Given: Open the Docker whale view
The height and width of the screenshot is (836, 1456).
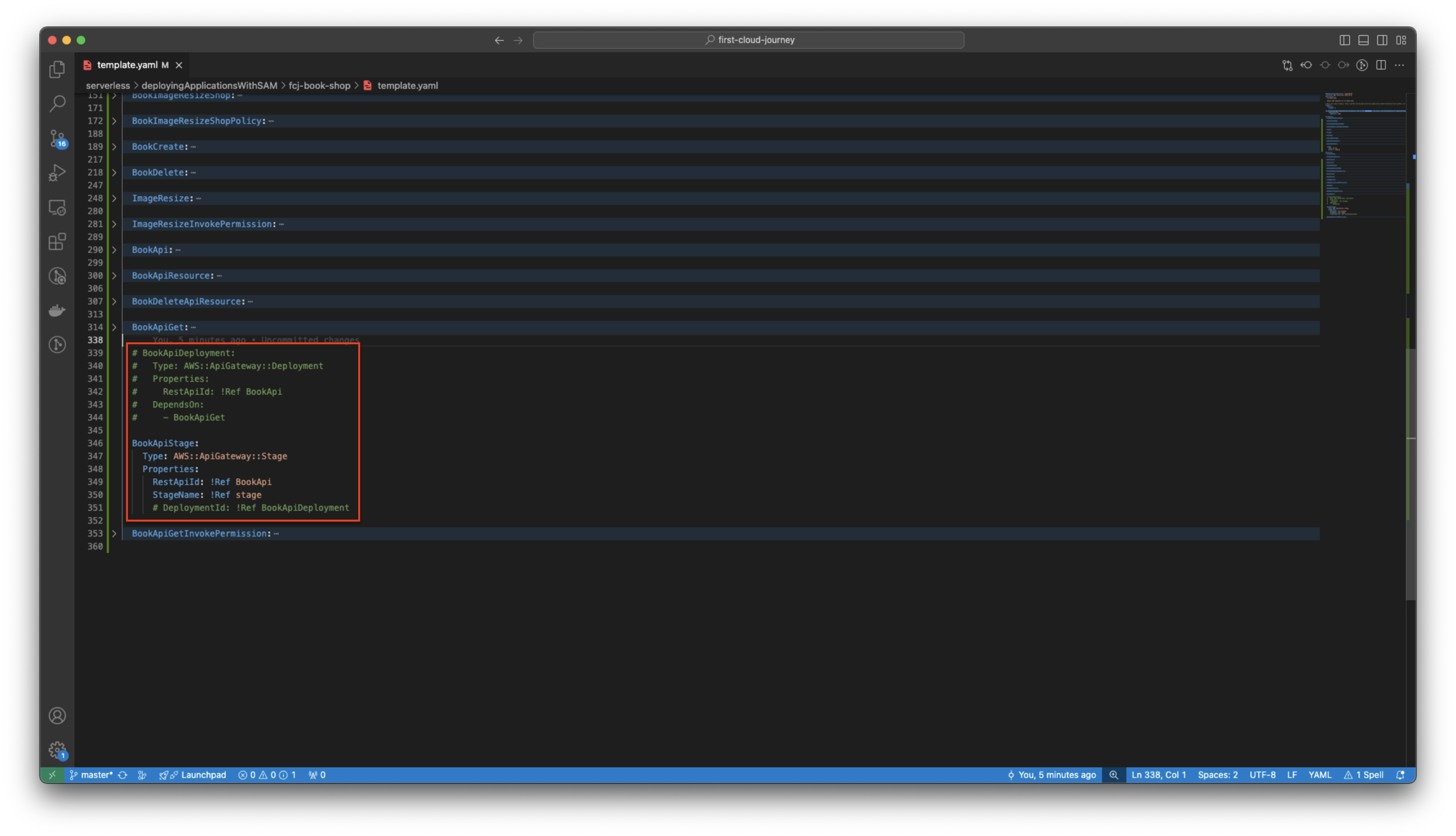Looking at the screenshot, I should click(x=57, y=311).
